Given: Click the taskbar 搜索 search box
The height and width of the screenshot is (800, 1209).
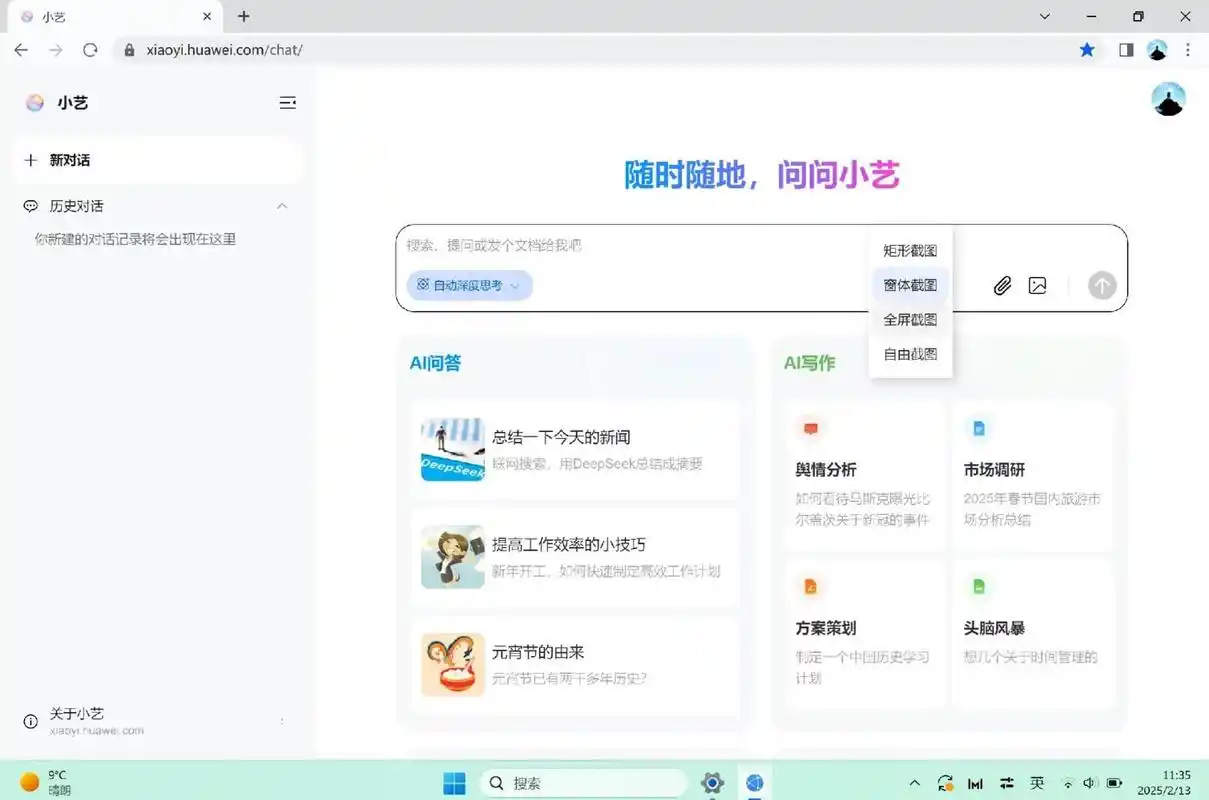Looking at the screenshot, I should click(x=583, y=783).
